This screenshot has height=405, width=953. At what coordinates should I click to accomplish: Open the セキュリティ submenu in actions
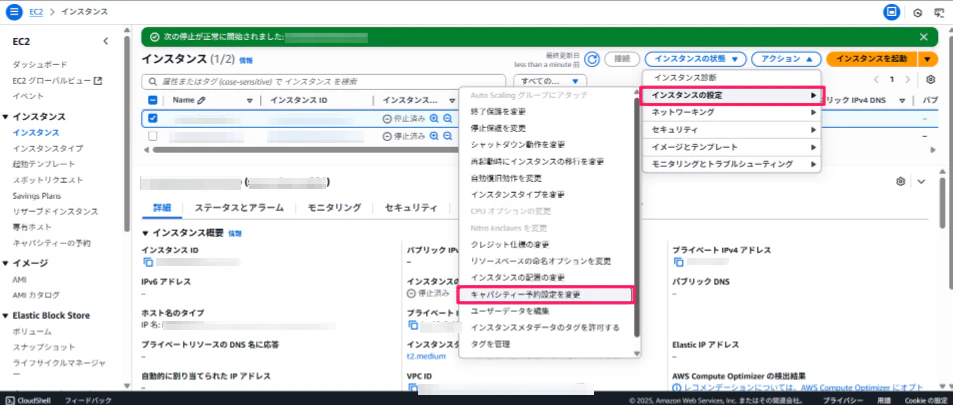pyautogui.click(x=732, y=130)
